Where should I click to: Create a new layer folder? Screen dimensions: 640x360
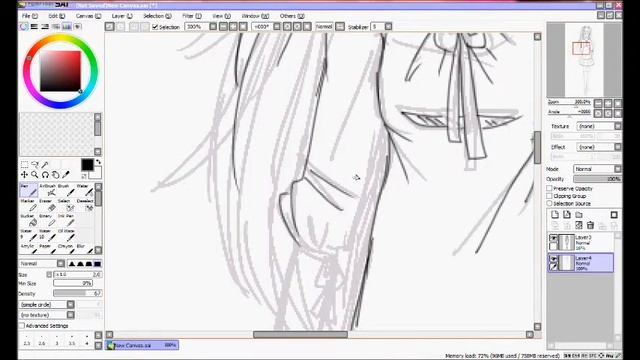tap(579, 215)
